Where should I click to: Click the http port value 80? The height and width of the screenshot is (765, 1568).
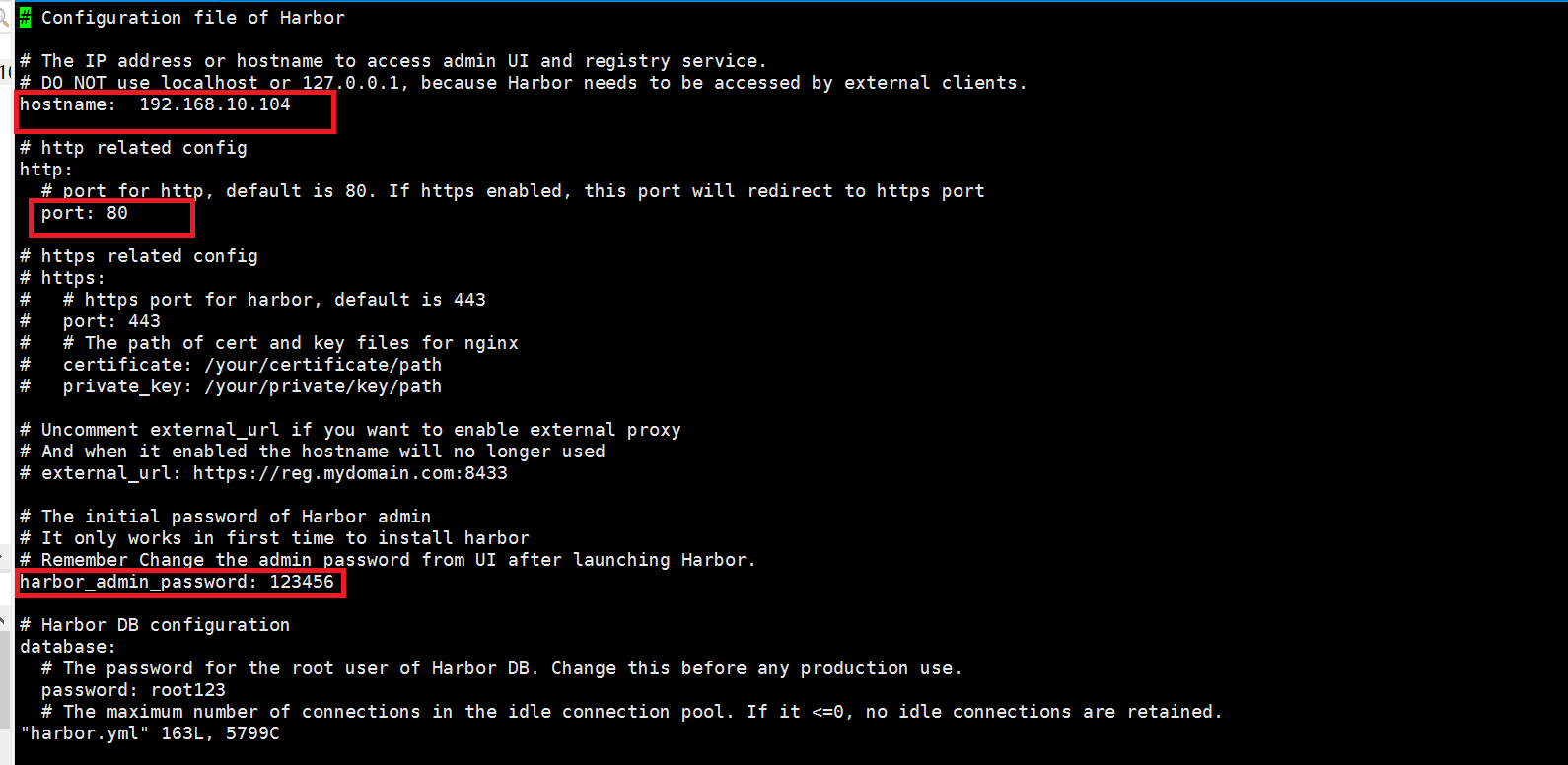(117, 213)
